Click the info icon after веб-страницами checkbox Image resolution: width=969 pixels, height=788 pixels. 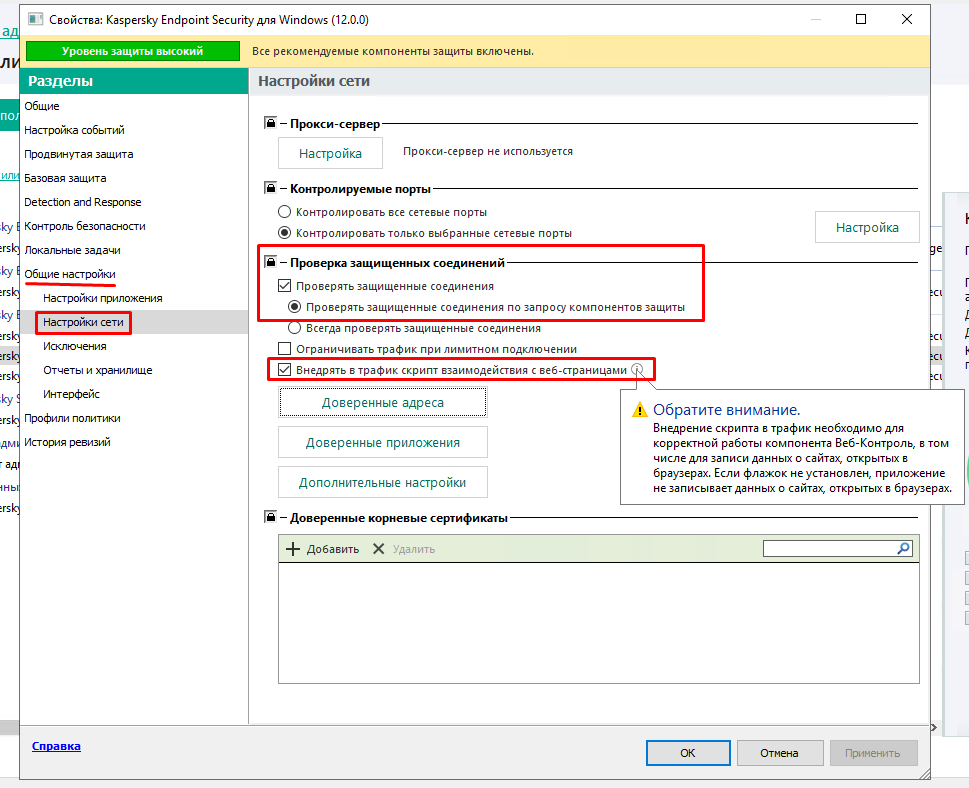pyautogui.click(x=637, y=370)
